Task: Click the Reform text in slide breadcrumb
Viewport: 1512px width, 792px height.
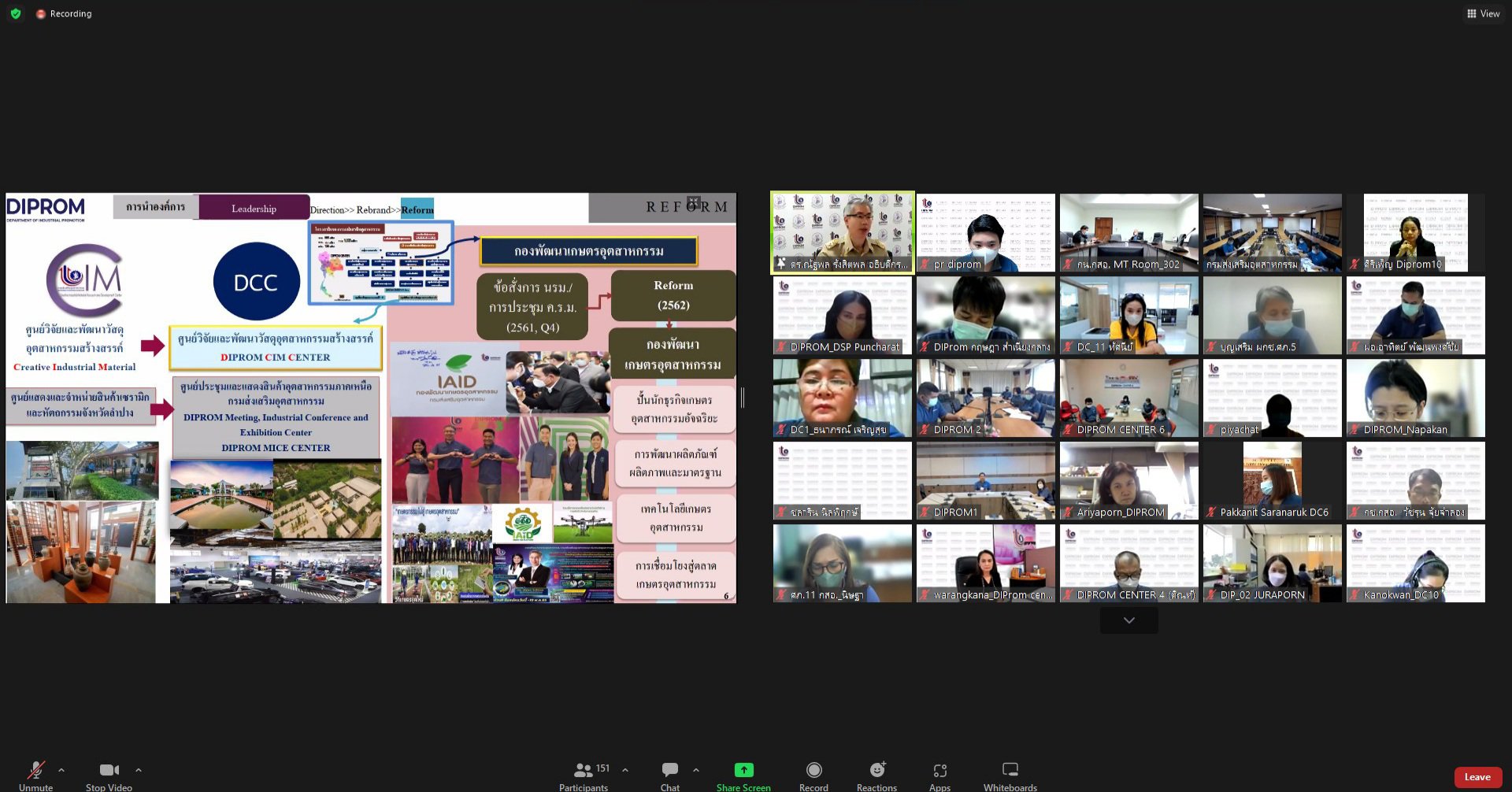Action: (x=417, y=209)
